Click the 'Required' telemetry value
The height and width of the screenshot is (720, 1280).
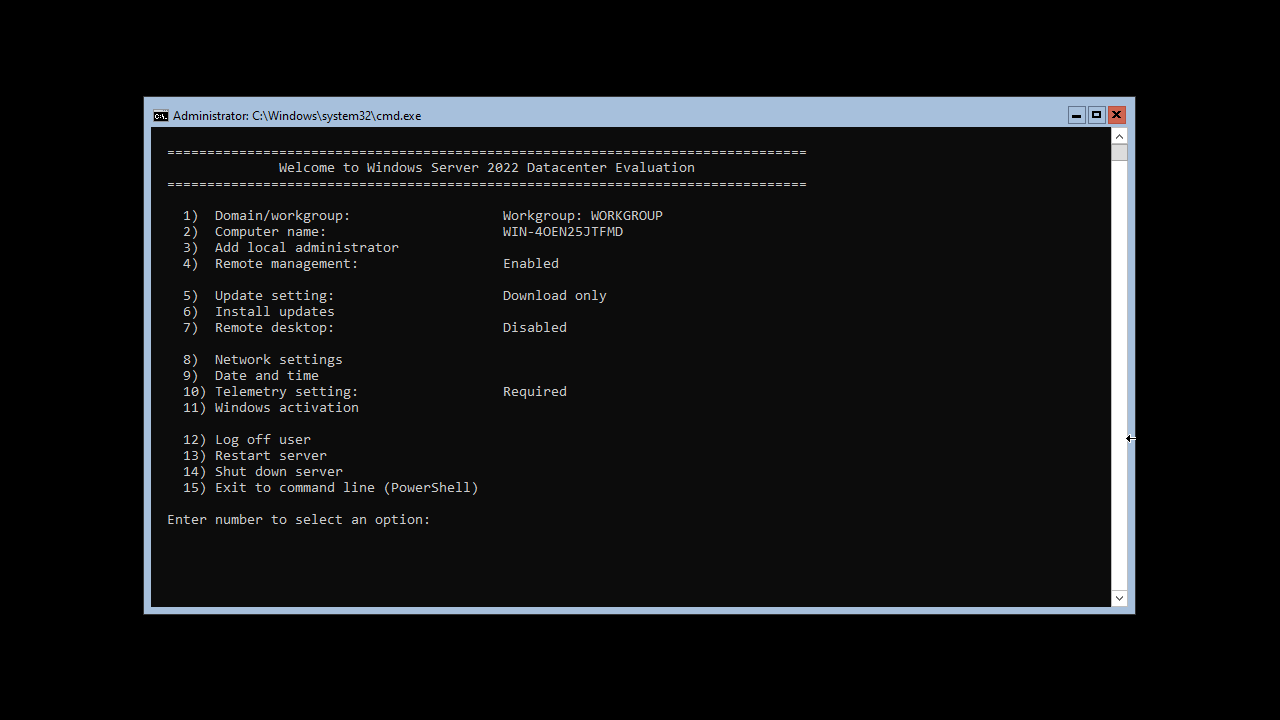coord(535,392)
